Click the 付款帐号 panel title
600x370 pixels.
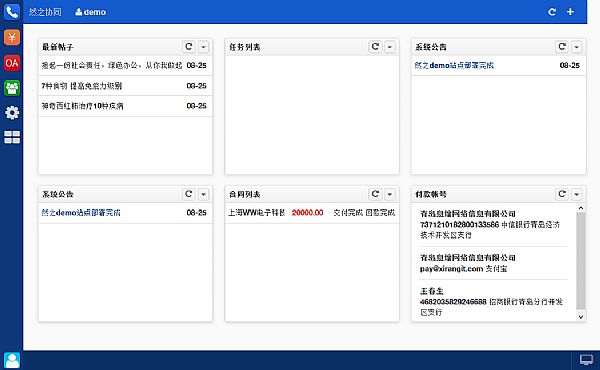click(431, 194)
